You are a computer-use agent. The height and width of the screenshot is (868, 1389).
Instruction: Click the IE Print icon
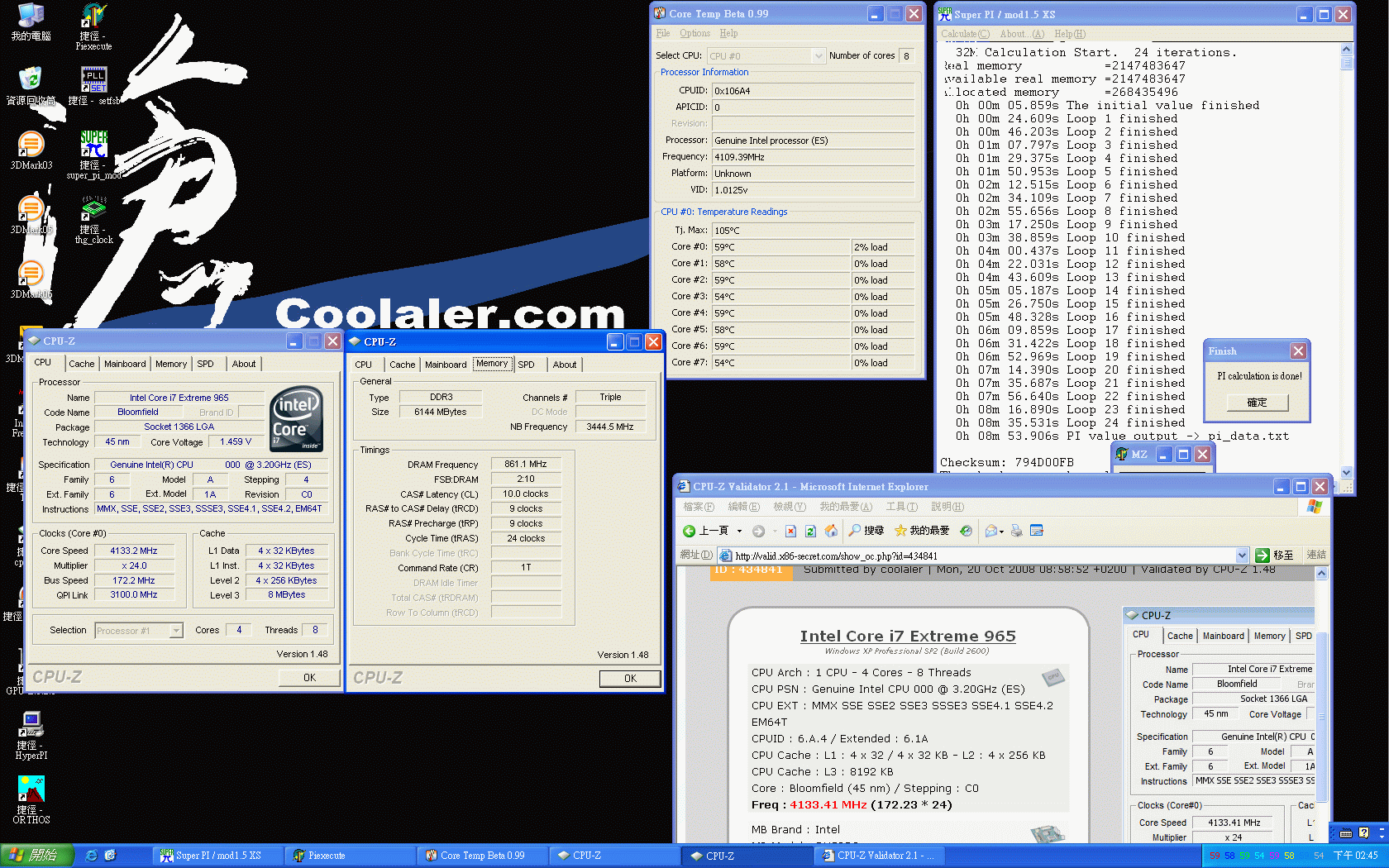(1016, 531)
